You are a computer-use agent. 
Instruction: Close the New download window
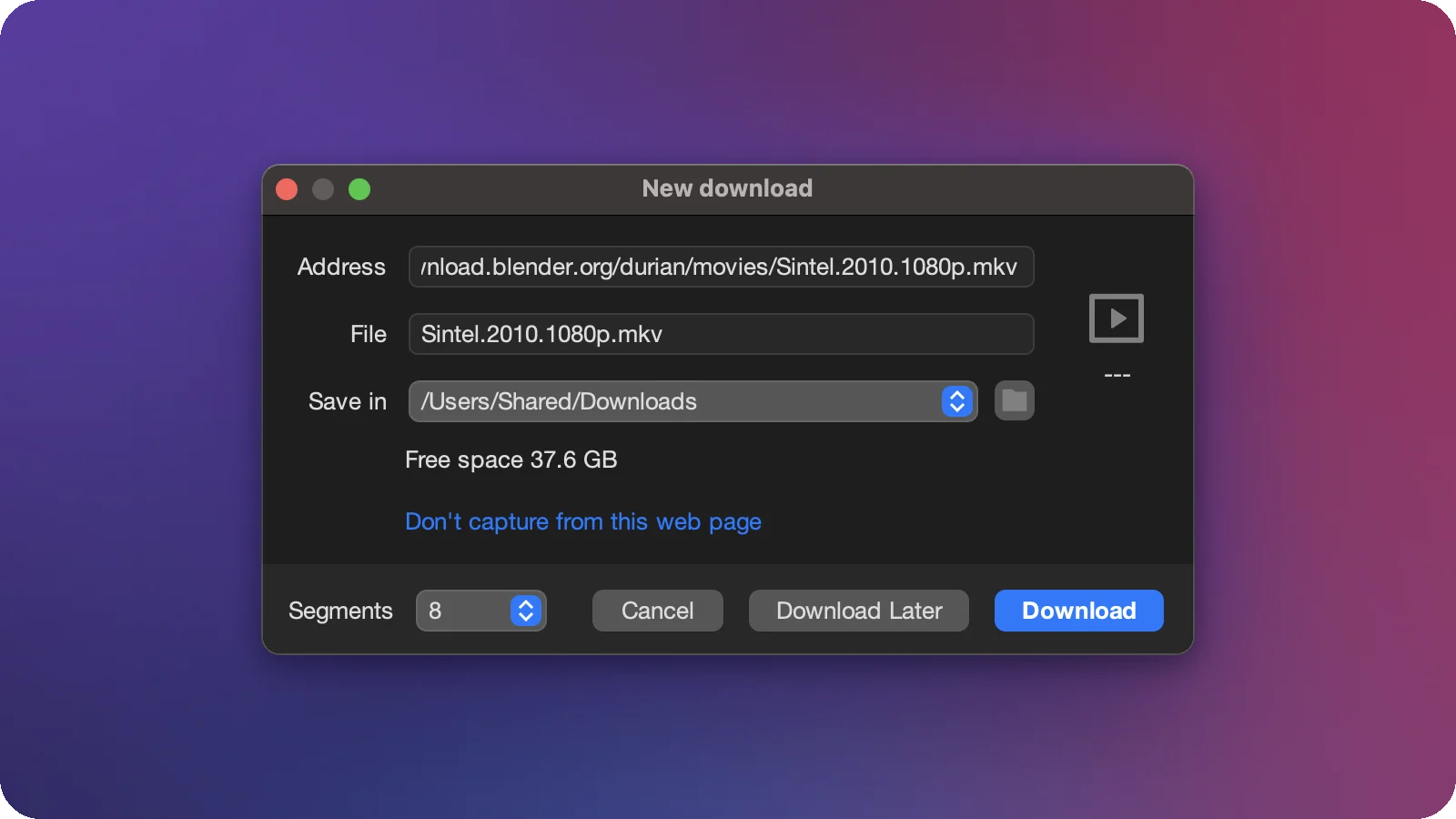pyautogui.click(x=287, y=189)
